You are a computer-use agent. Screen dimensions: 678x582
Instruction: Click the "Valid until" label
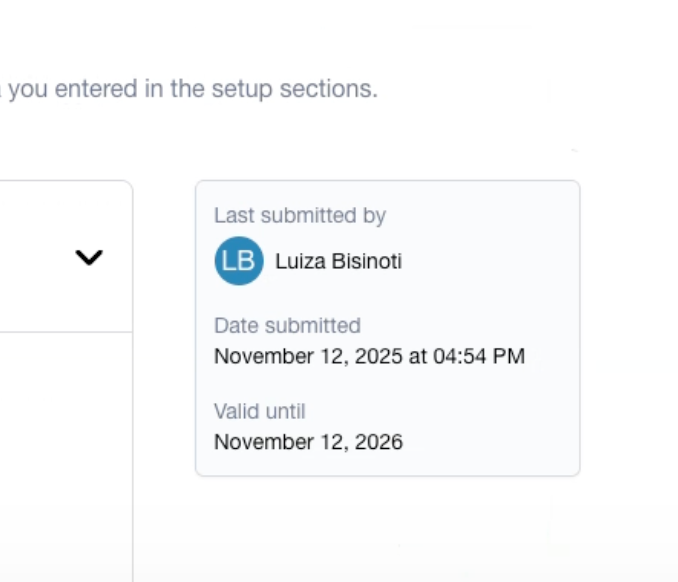click(x=259, y=411)
